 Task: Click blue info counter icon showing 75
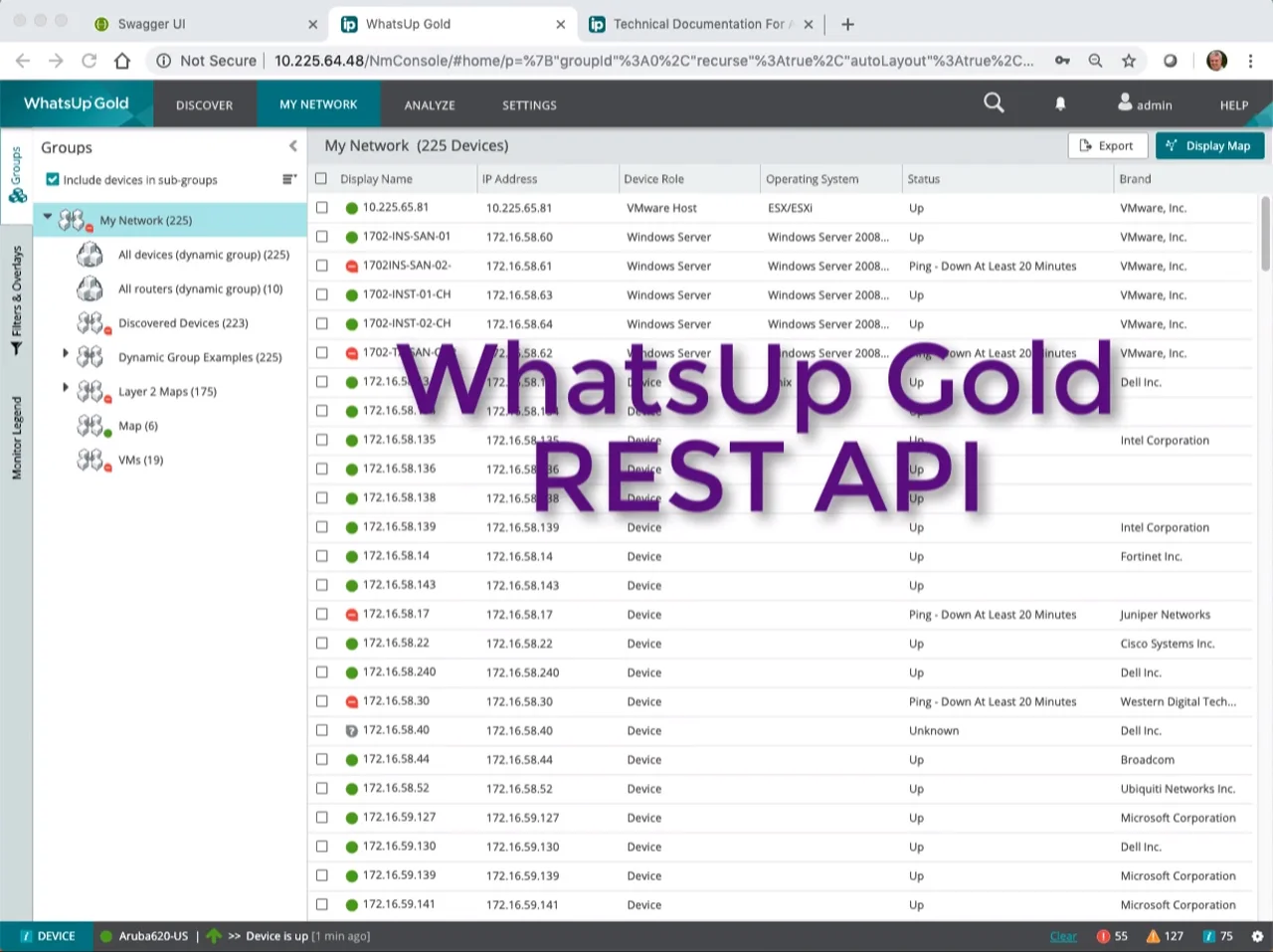click(x=1208, y=936)
